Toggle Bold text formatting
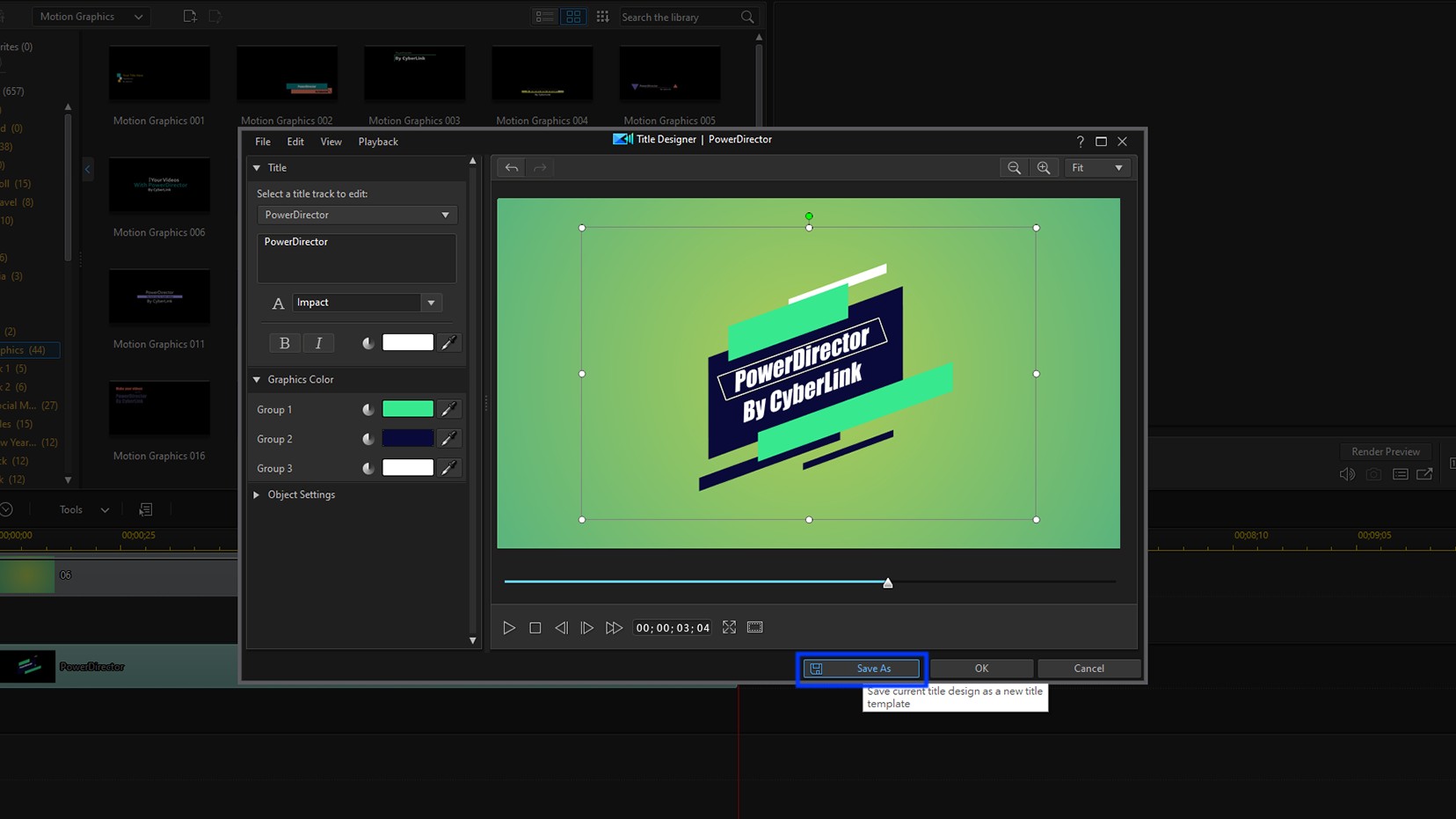 point(284,343)
